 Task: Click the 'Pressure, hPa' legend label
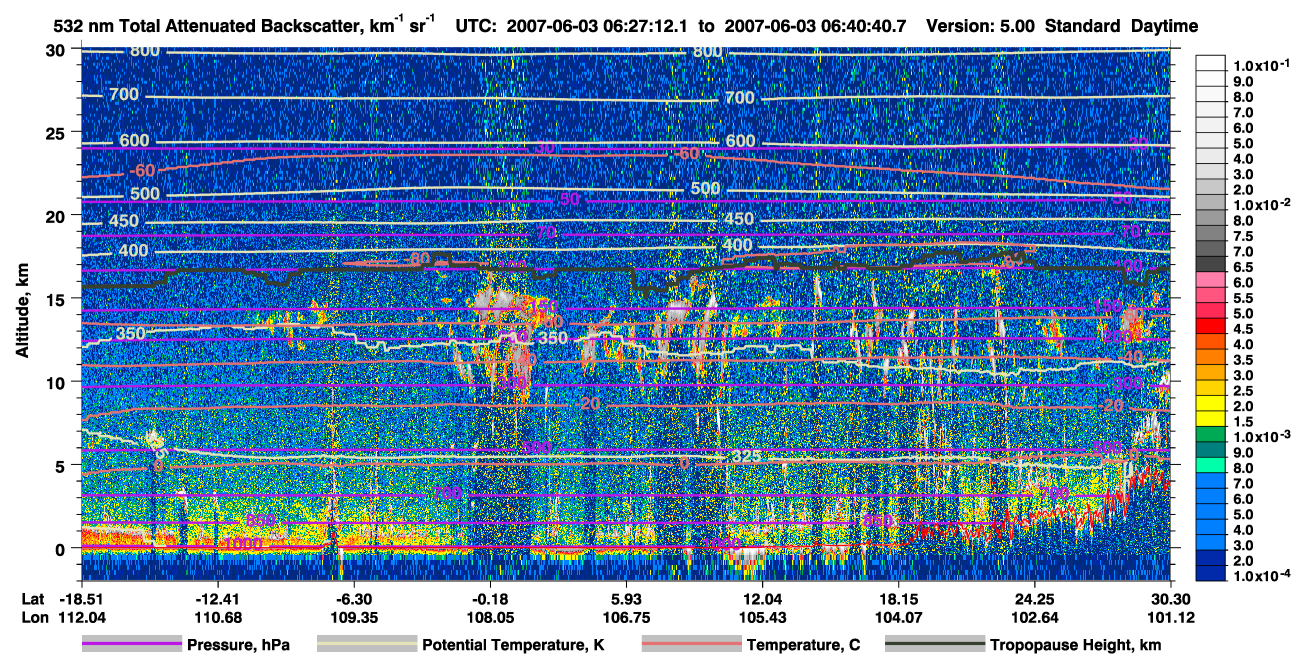[x=238, y=646]
